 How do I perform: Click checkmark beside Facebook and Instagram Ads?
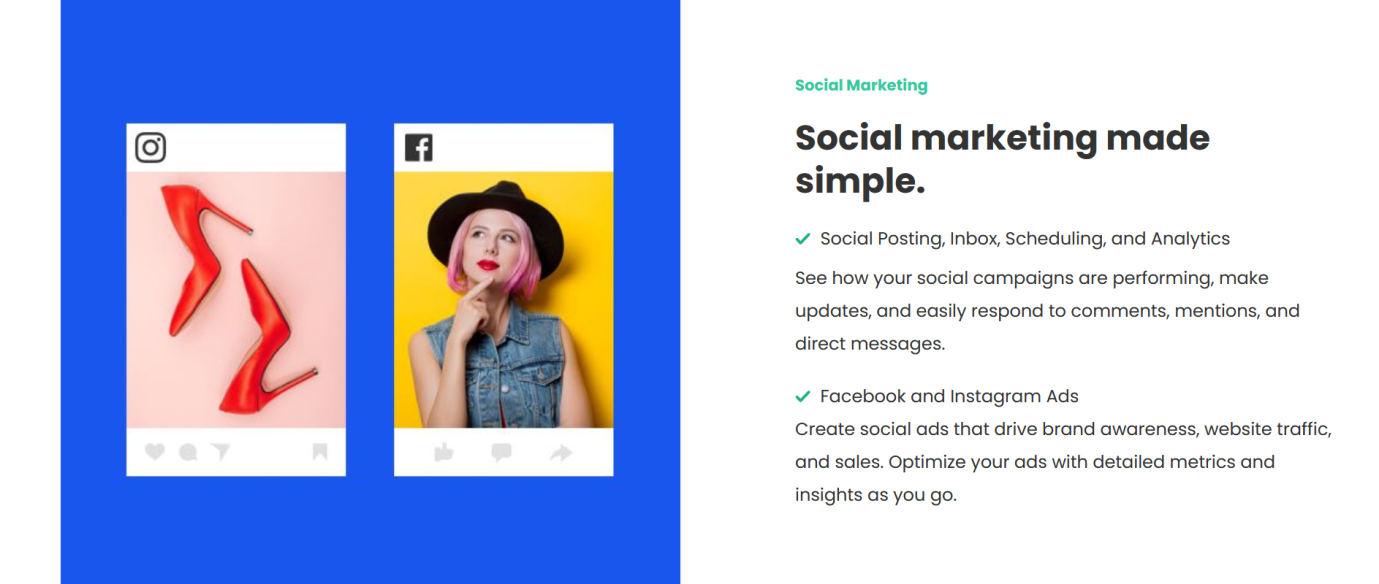click(802, 396)
